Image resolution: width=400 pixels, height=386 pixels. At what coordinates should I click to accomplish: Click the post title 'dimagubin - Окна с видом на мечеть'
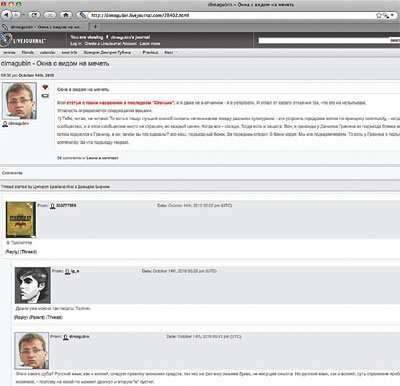[x=55, y=63]
